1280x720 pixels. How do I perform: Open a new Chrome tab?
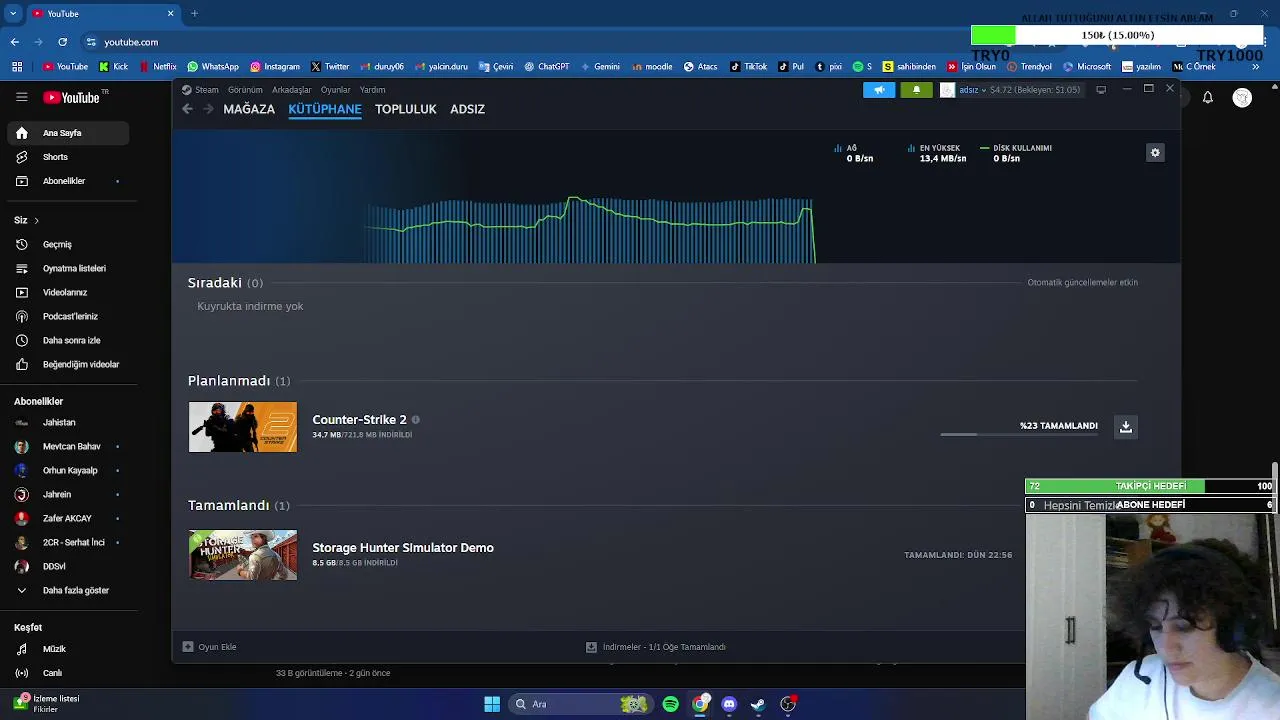(x=194, y=13)
